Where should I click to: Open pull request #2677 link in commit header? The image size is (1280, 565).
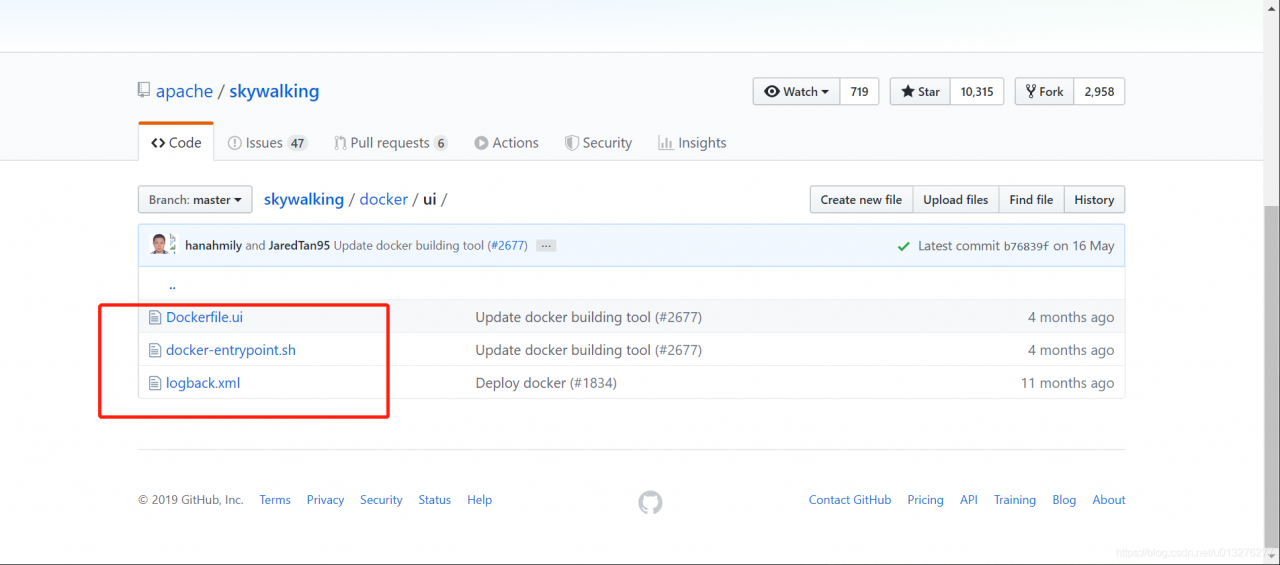[x=507, y=246]
